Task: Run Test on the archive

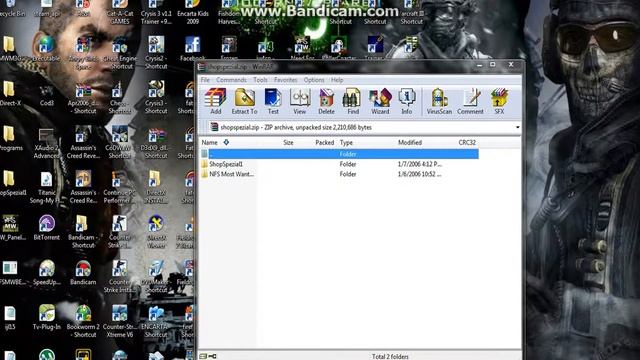Action: 273,101
